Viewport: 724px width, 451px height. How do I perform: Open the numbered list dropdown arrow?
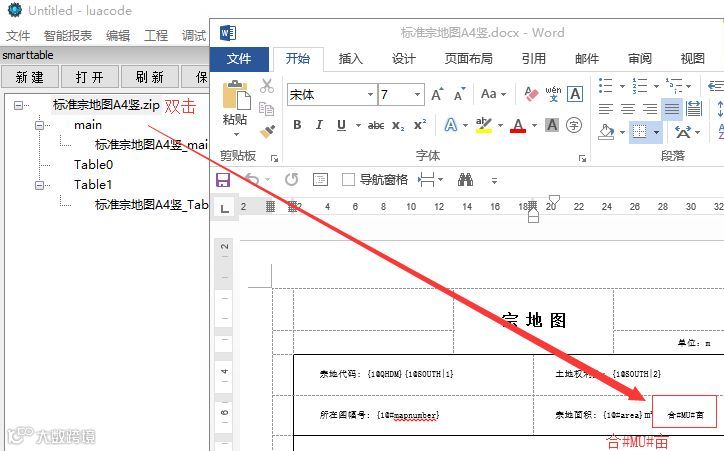[x=656, y=86]
